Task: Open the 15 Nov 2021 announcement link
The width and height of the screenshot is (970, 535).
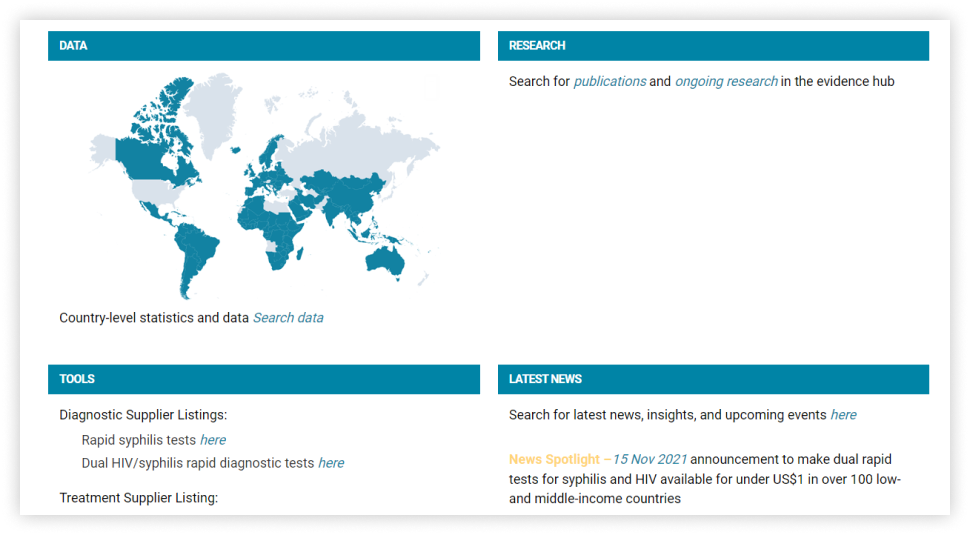Action: click(650, 459)
